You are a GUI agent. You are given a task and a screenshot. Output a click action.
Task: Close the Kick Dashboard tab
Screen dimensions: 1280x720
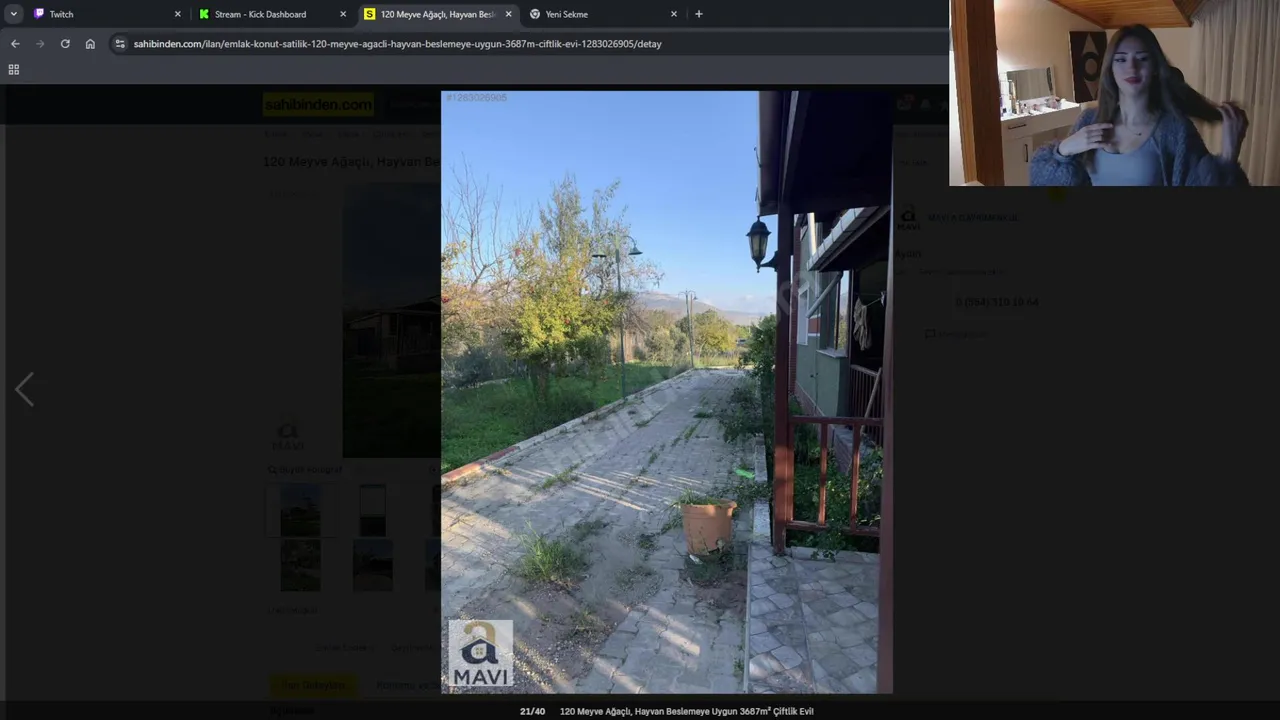(343, 14)
